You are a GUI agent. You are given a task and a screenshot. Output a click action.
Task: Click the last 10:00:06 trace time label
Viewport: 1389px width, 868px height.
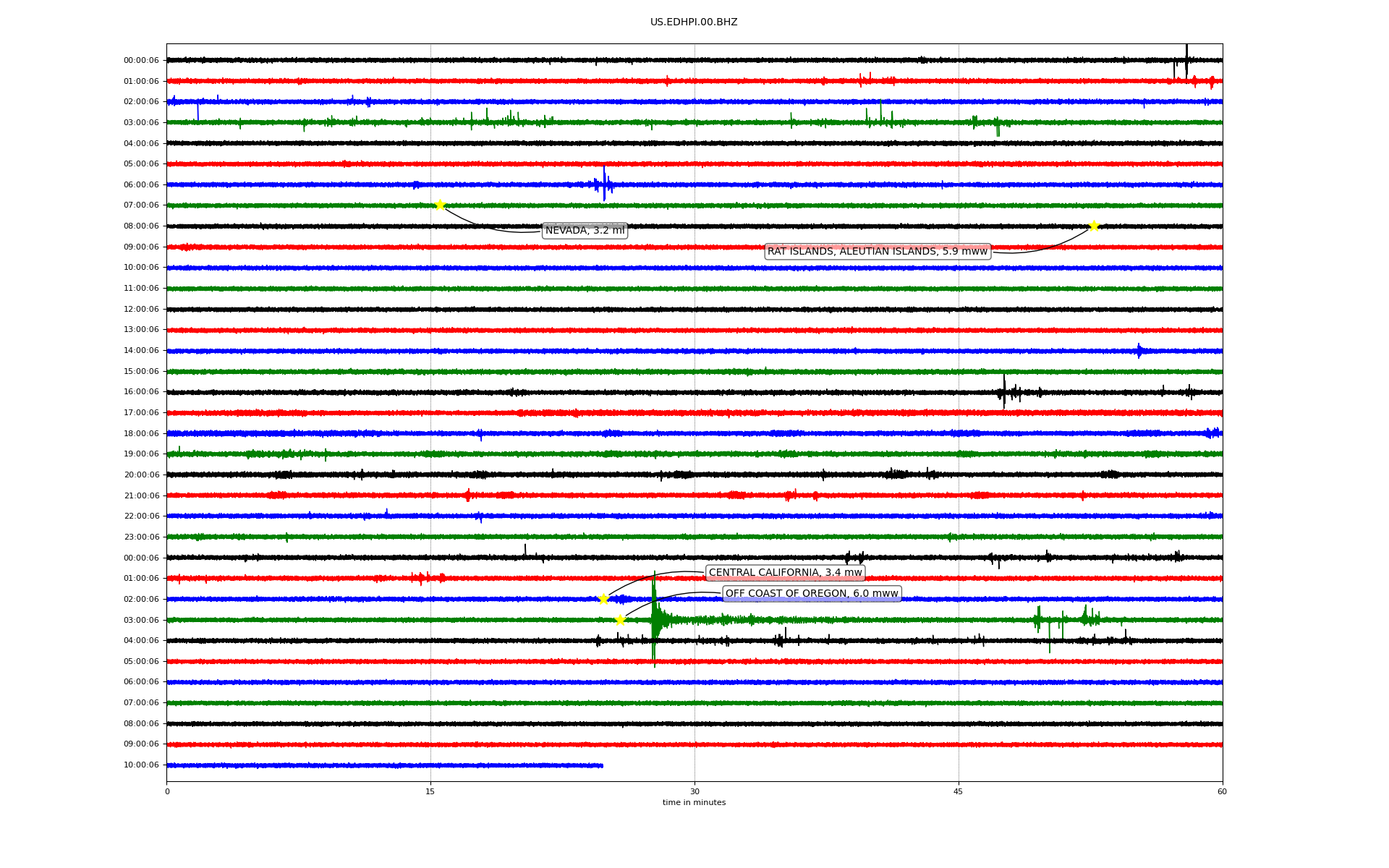[x=141, y=765]
